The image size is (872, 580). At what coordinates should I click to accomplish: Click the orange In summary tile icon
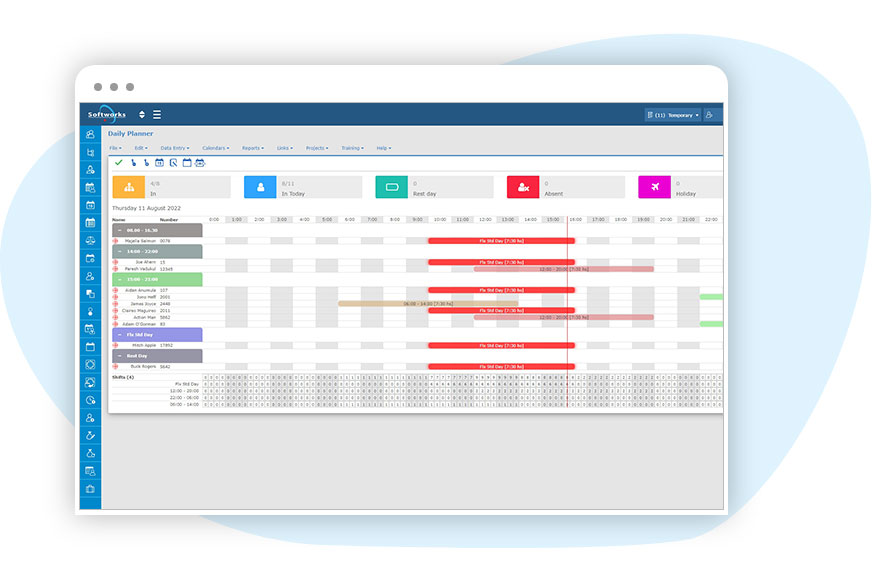(x=129, y=187)
